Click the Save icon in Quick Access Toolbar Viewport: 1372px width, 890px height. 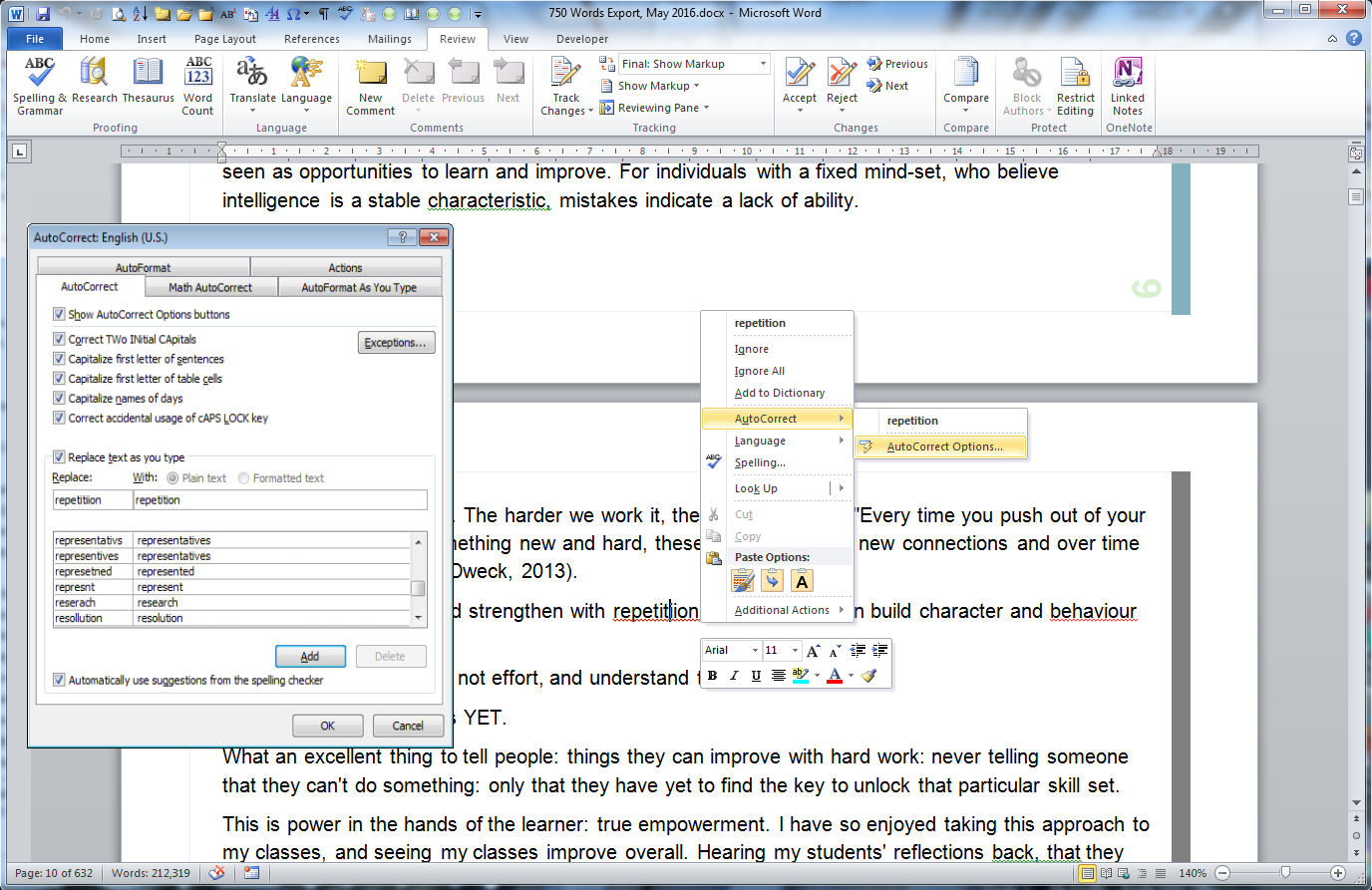pyautogui.click(x=43, y=14)
